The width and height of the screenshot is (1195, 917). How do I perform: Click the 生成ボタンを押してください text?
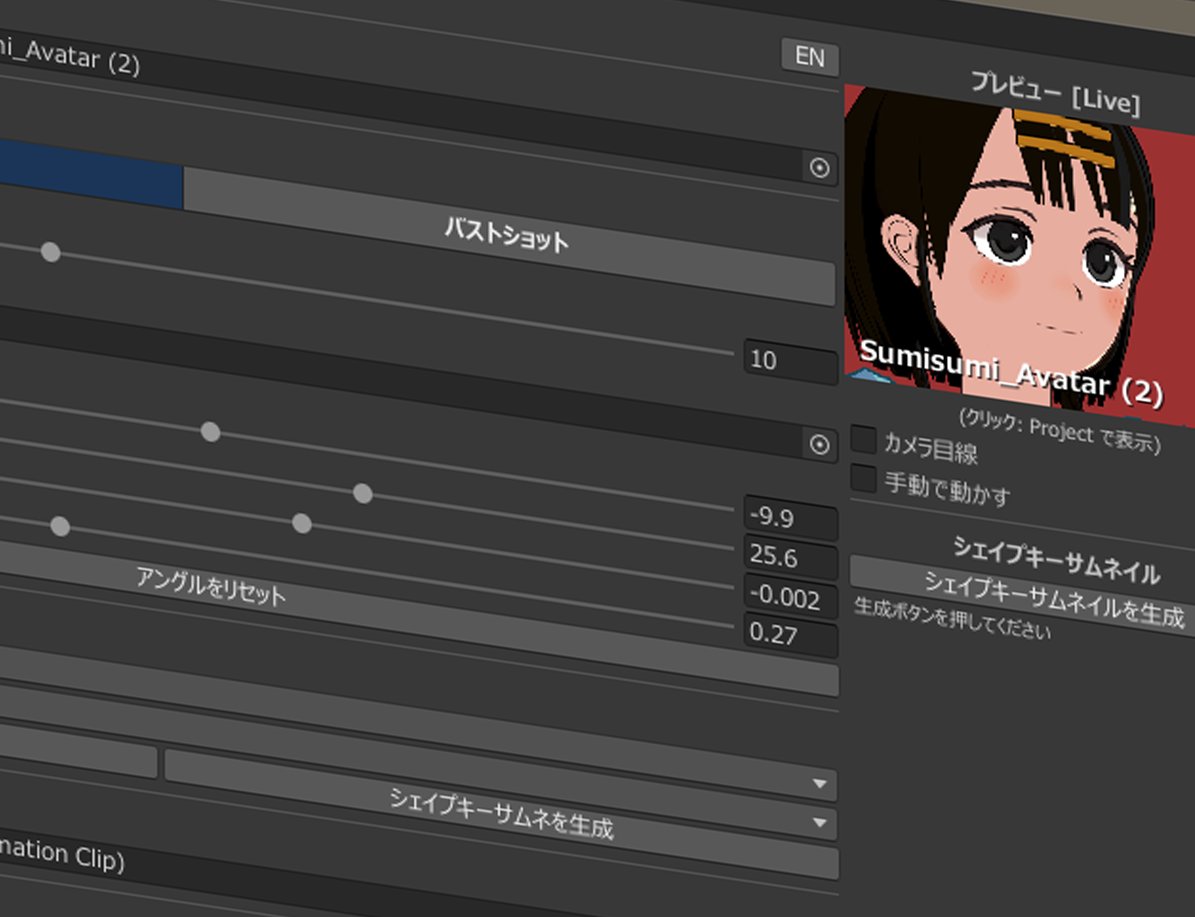[952, 618]
